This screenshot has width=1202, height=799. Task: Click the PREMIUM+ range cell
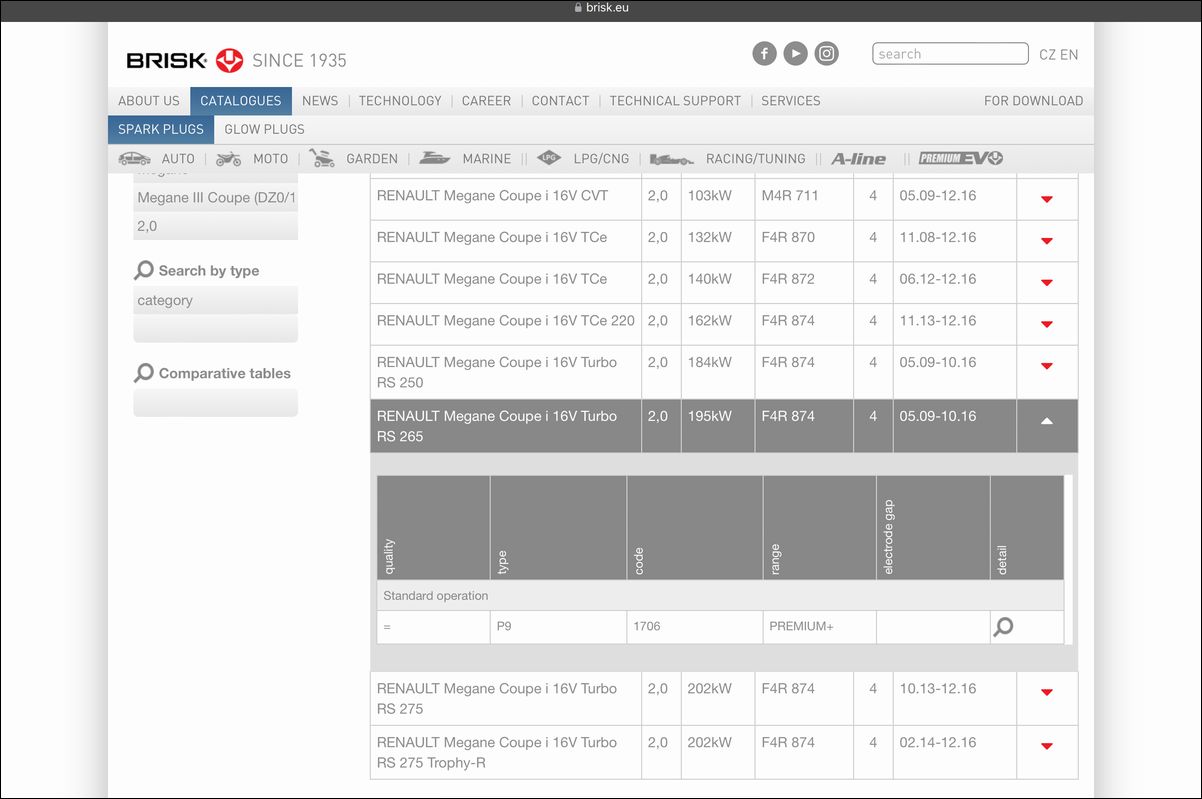click(x=819, y=627)
